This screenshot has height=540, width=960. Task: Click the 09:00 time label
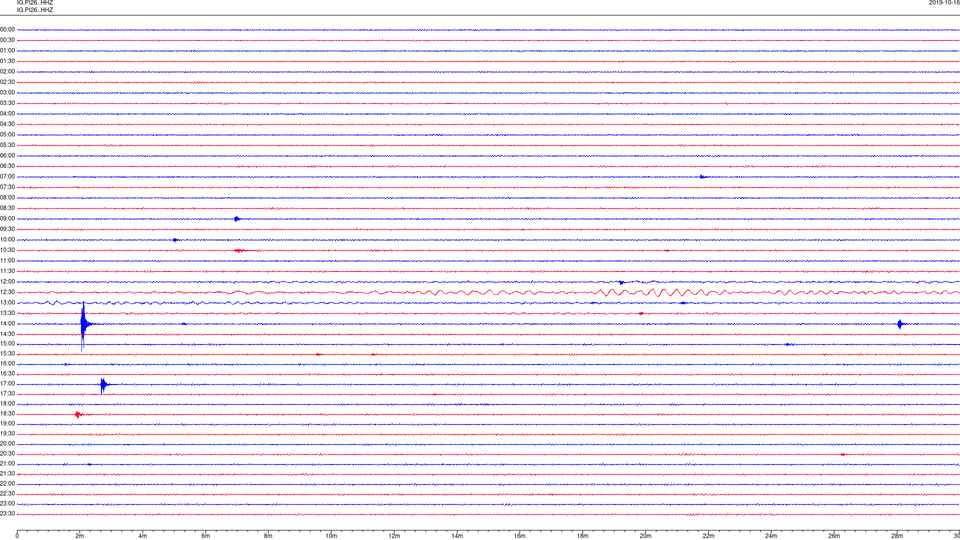point(7,219)
